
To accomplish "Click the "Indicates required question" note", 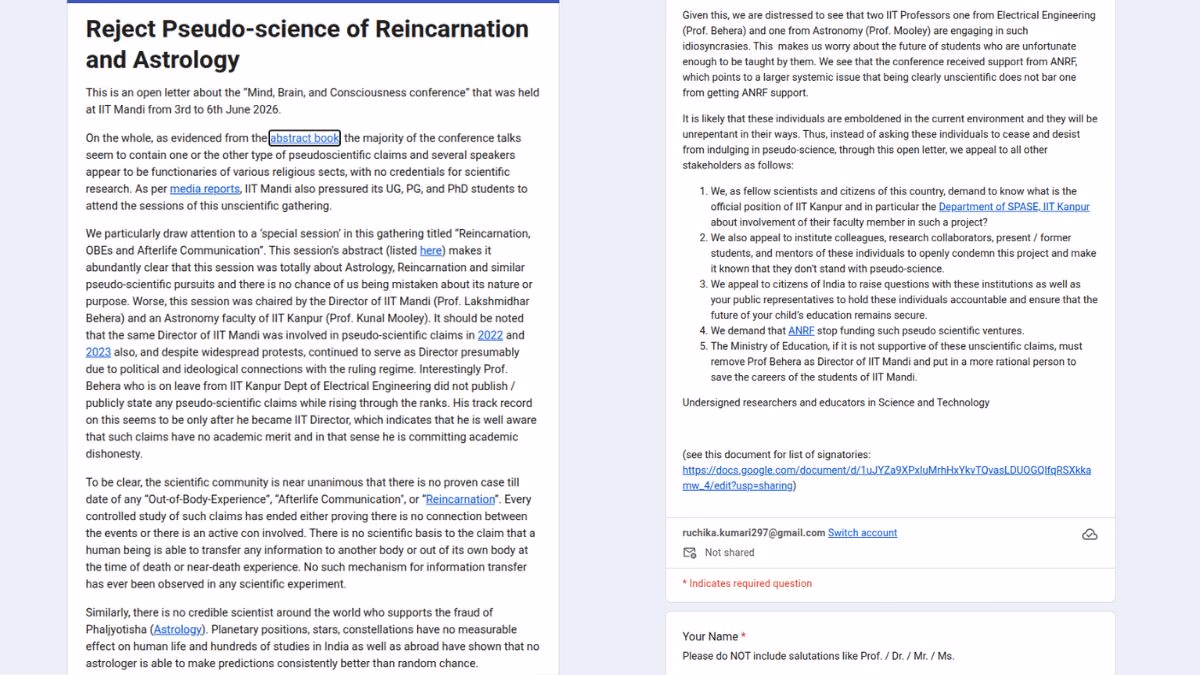I will (747, 584).
